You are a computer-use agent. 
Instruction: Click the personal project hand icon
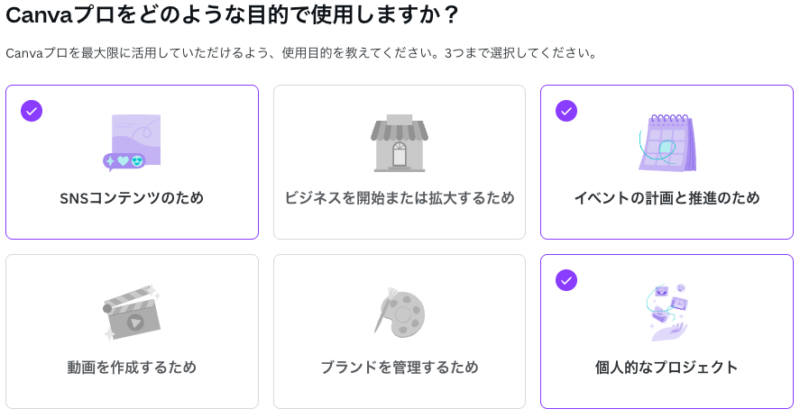668,312
